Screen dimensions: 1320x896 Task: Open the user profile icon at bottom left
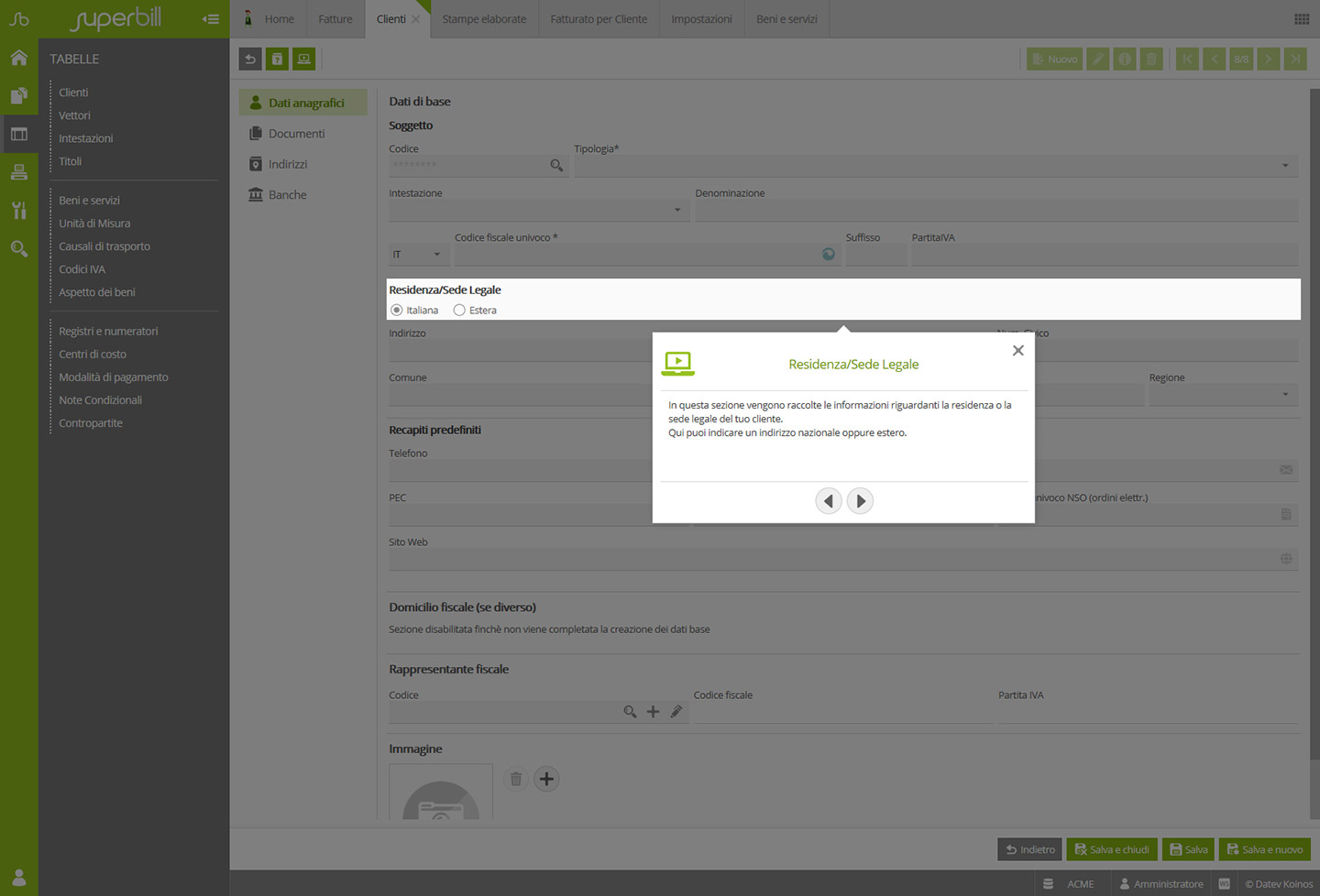(18, 877)
